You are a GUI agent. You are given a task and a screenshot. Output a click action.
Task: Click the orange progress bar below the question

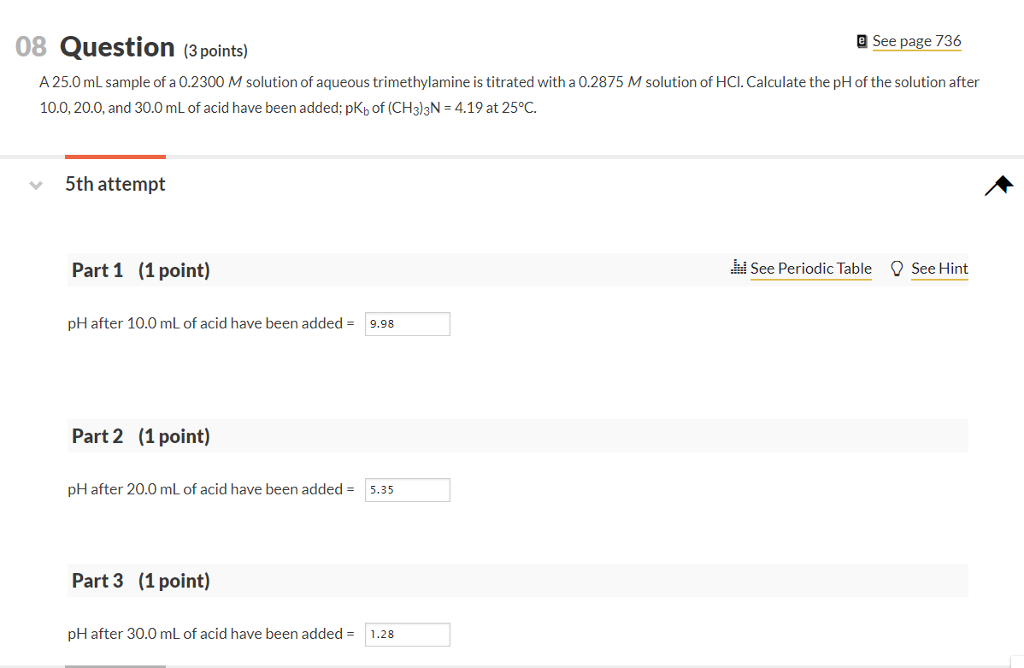coord(115,156)
